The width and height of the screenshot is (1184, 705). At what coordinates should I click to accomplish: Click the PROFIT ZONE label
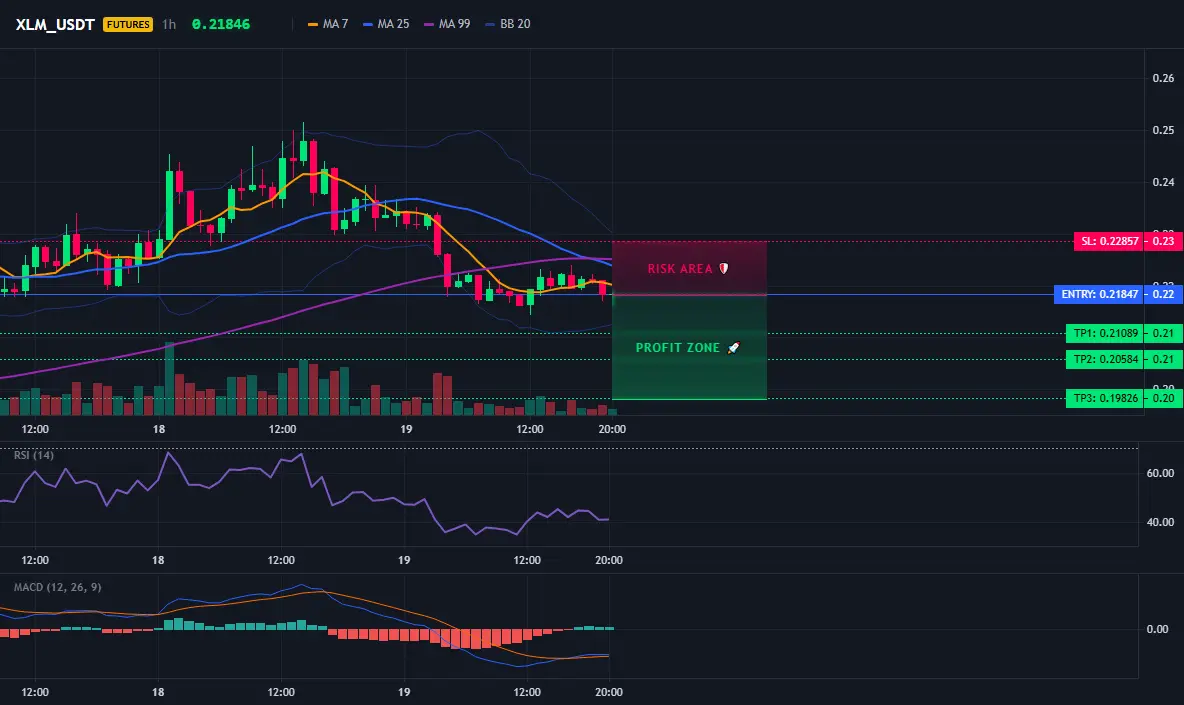point(677,348)
